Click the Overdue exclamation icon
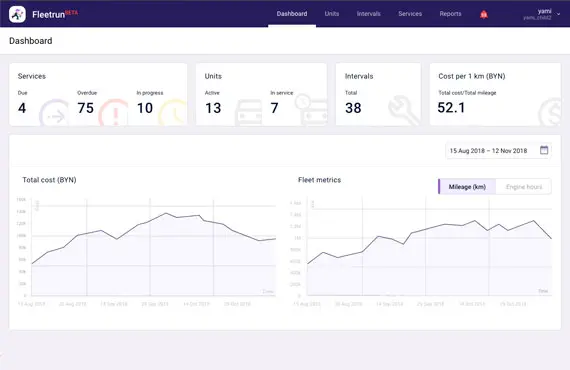This screenshot has width=570, height=370. pos(113,113)
